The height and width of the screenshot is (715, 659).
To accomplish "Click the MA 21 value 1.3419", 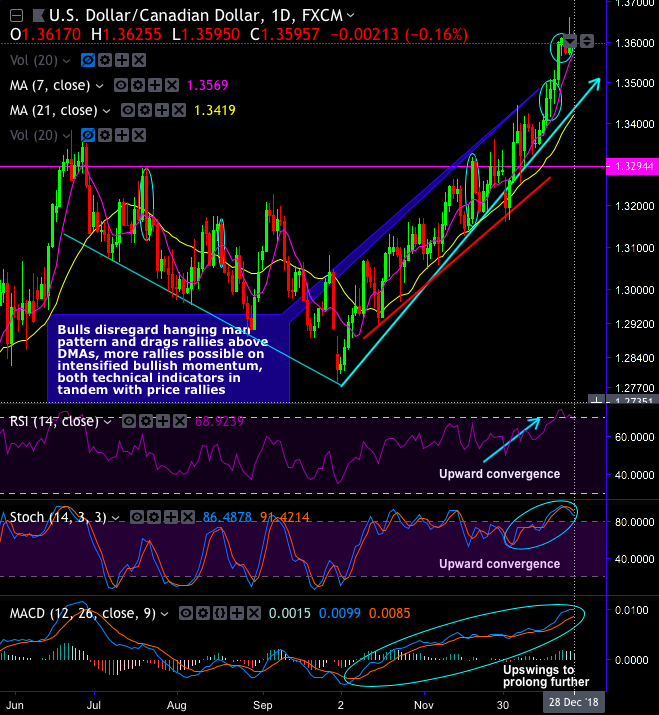I will [215, 110].
